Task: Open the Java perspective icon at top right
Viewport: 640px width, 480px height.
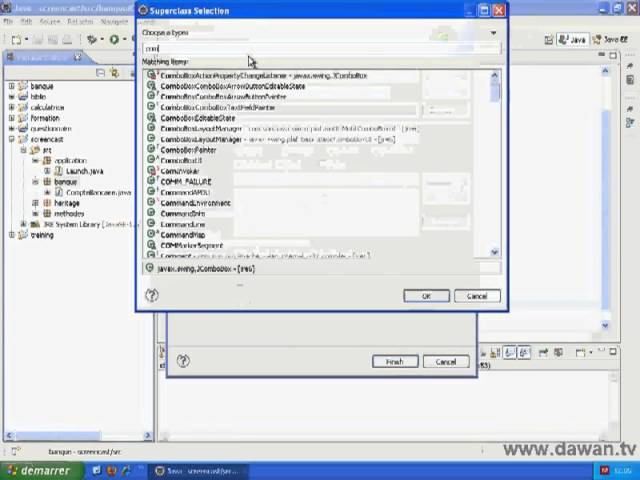Action: point(572,40)
